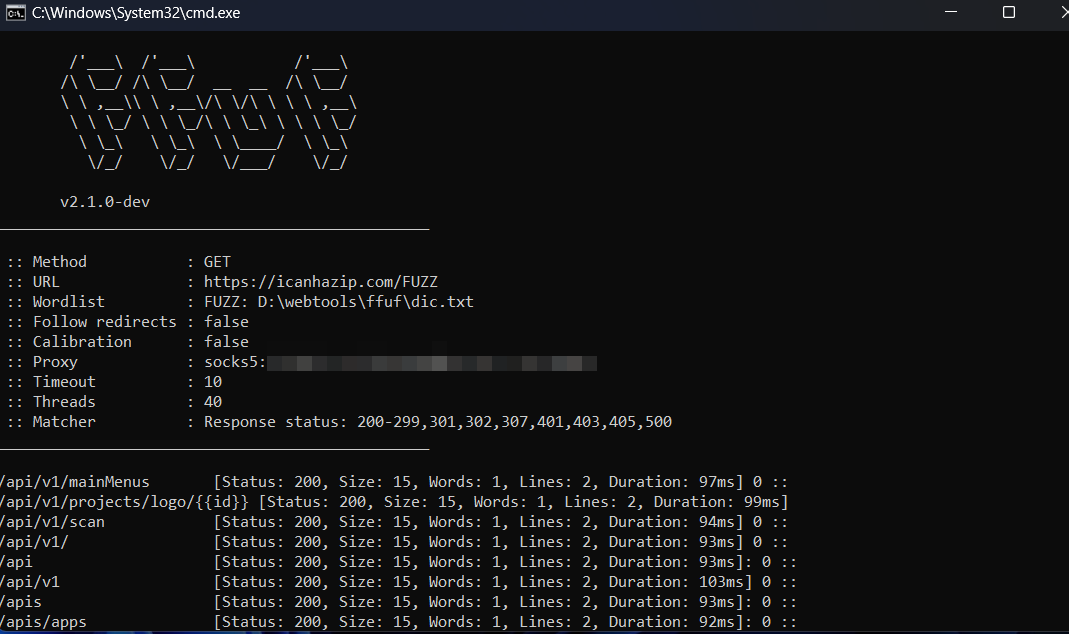Click the Calibration value false
The image size is (1069, 634).
(x=226, y=342)
